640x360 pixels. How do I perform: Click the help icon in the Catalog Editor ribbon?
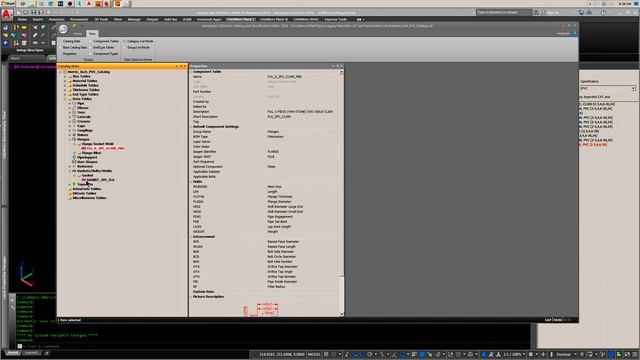[x=575, y=33]
